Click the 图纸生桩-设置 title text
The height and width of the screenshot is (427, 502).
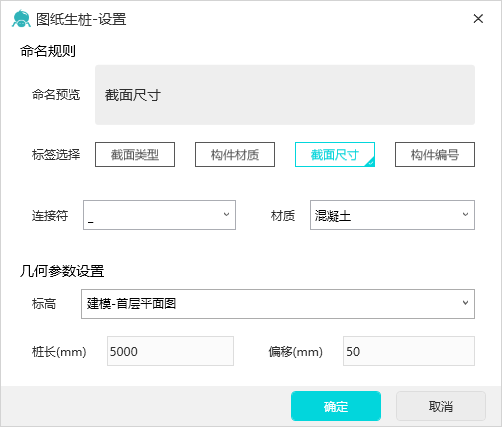[x=81, y=19]
